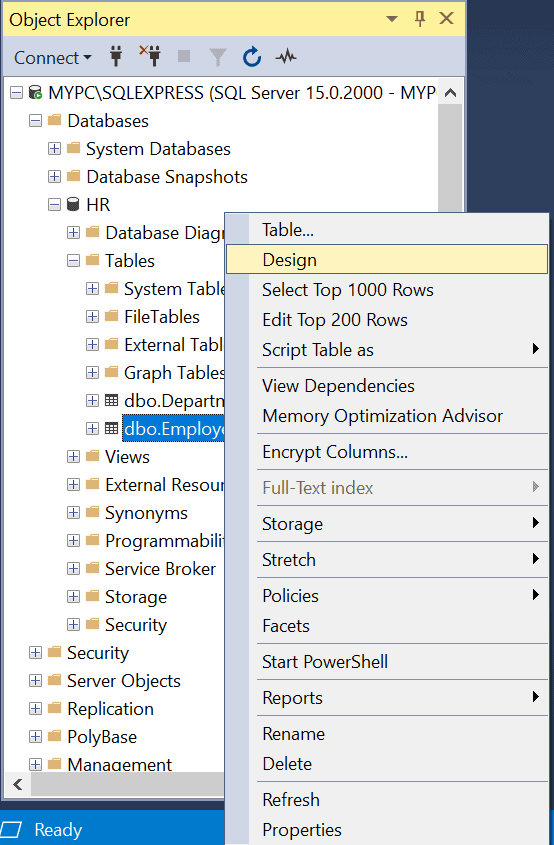Expand the PolyBase node
554x845 pixels.
point(35,737)
